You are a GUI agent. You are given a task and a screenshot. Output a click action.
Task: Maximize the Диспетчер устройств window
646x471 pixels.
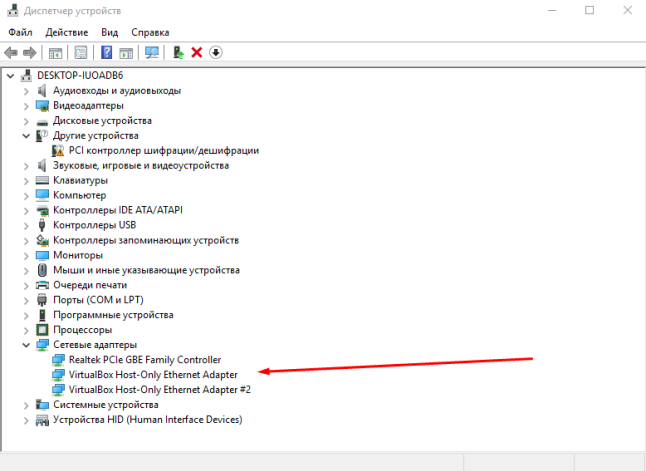pos(590,10)
